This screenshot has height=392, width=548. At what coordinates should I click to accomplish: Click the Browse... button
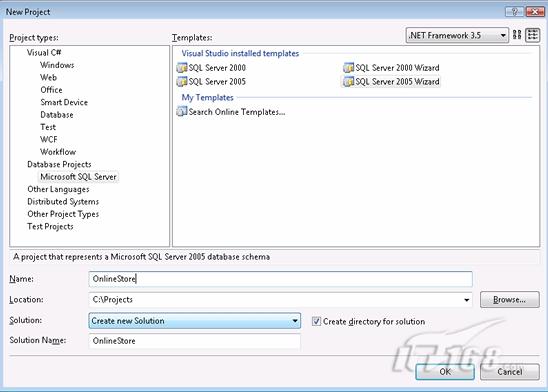[x=510, y=299]
